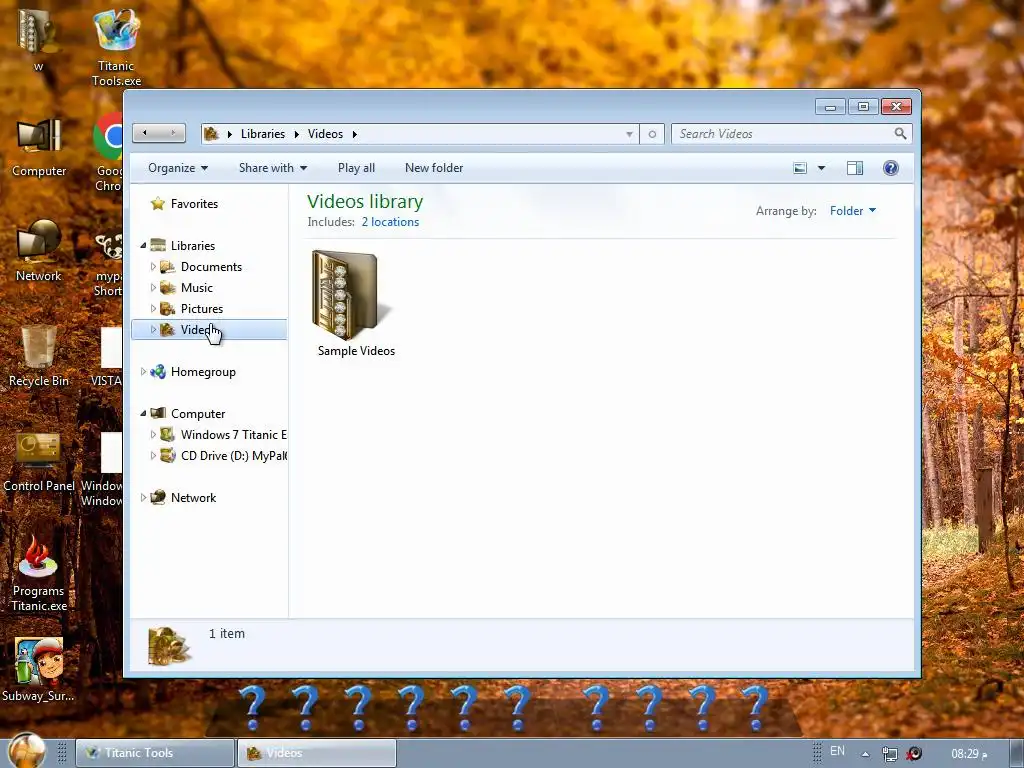Screen dimensions: 1024x768
Task: Expand the Videos tree node
Action: (x=153, y=329)
